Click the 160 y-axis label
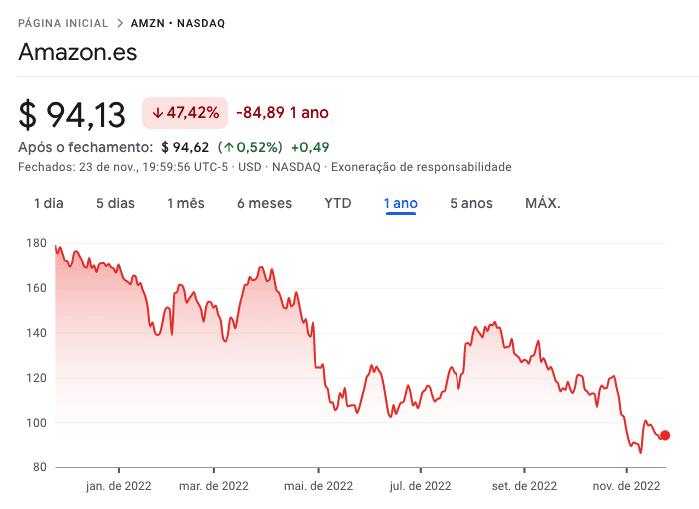Screen dimensions: 699x509 pos(36,288)
